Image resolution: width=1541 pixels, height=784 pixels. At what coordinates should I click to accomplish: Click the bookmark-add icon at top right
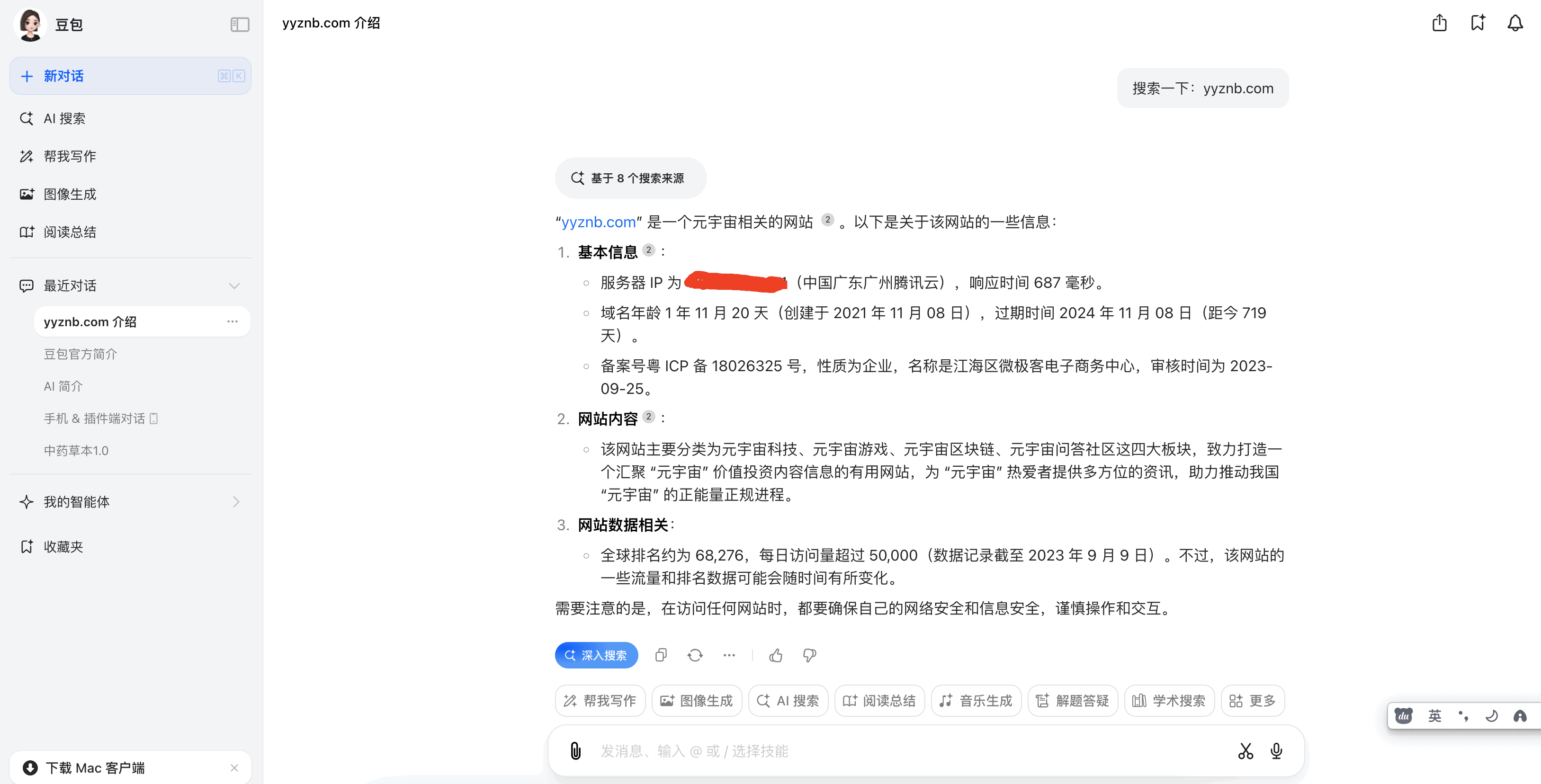1478,23
